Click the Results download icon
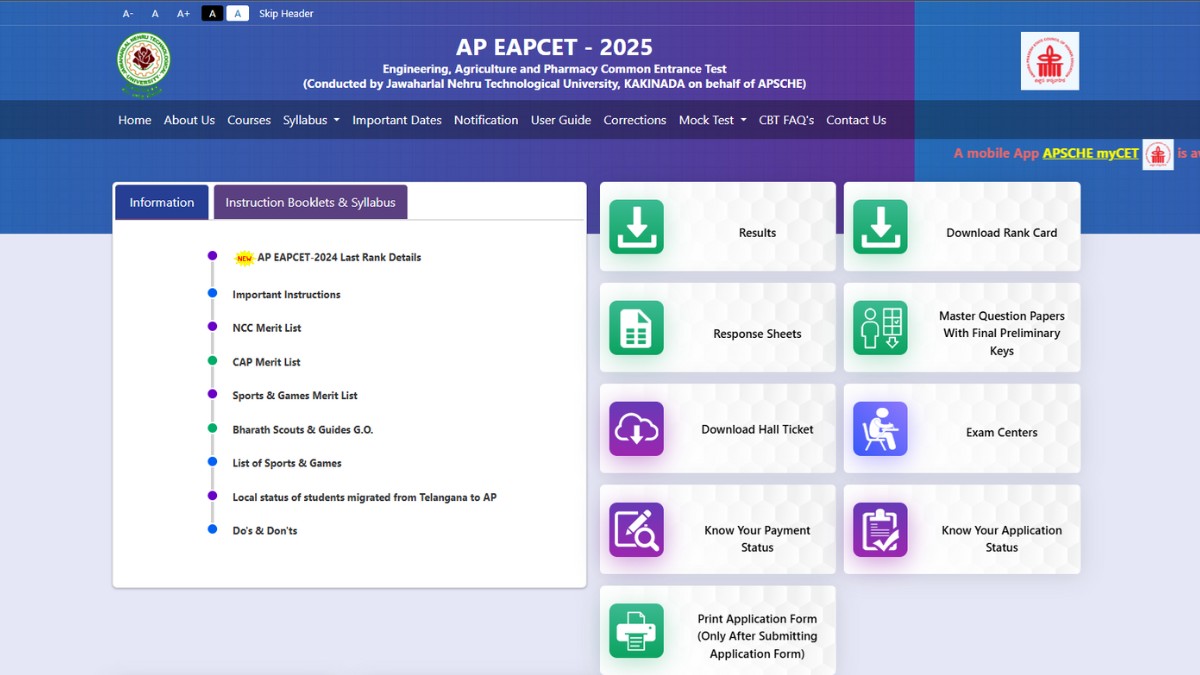Viewport: 1200px width, 675px height. [636, 227]
